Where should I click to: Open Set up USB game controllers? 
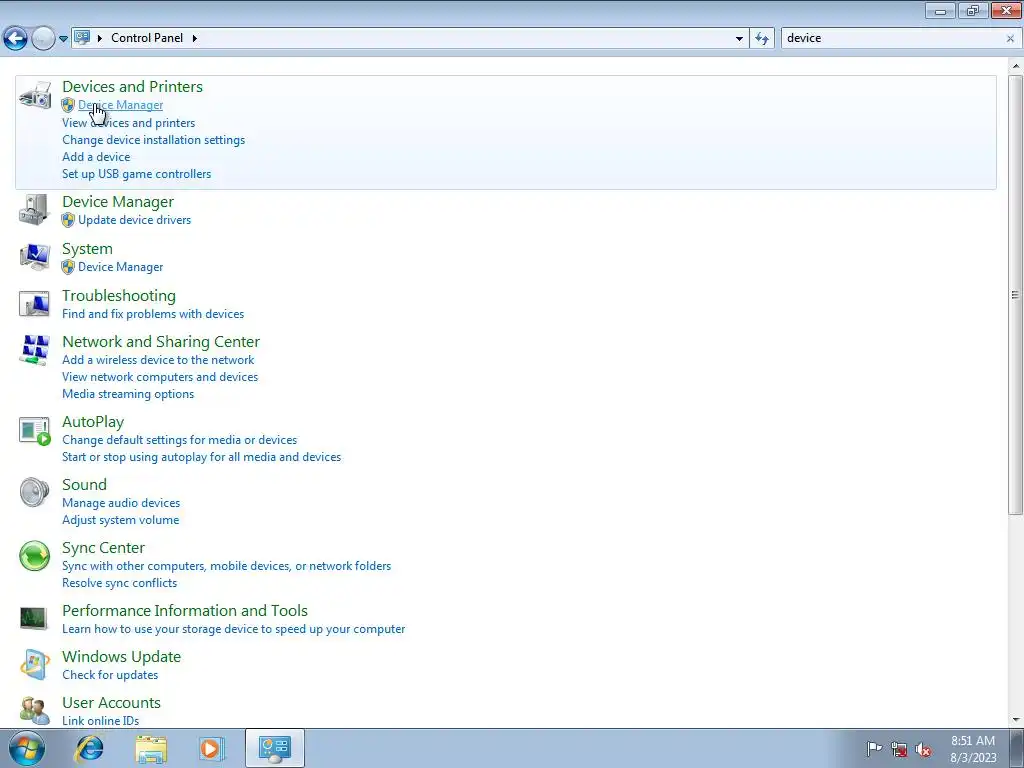(136, 174)
